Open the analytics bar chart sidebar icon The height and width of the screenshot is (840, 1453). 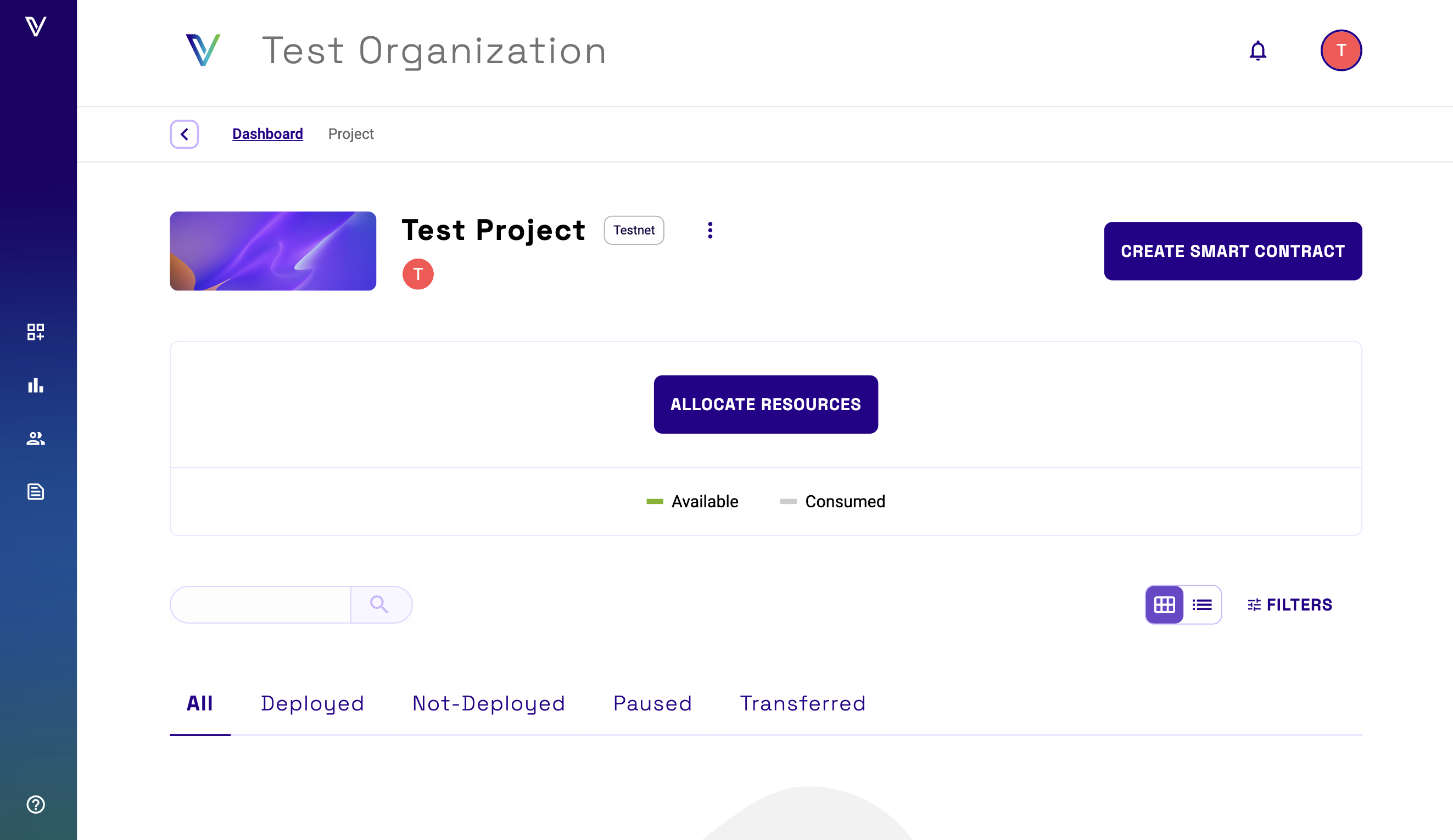click(36, 385)
